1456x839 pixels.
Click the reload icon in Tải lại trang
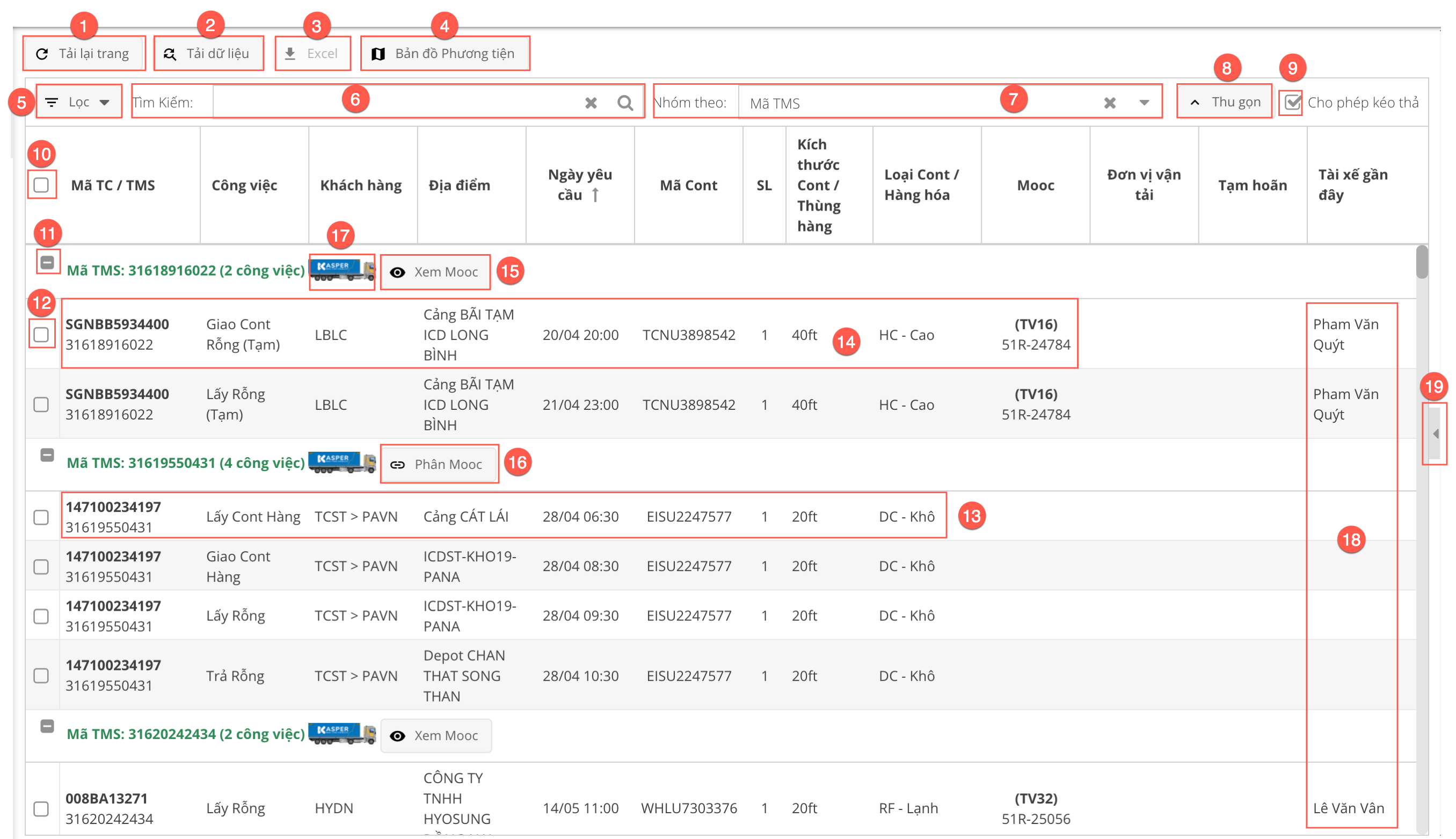click(x=42, y=54)
